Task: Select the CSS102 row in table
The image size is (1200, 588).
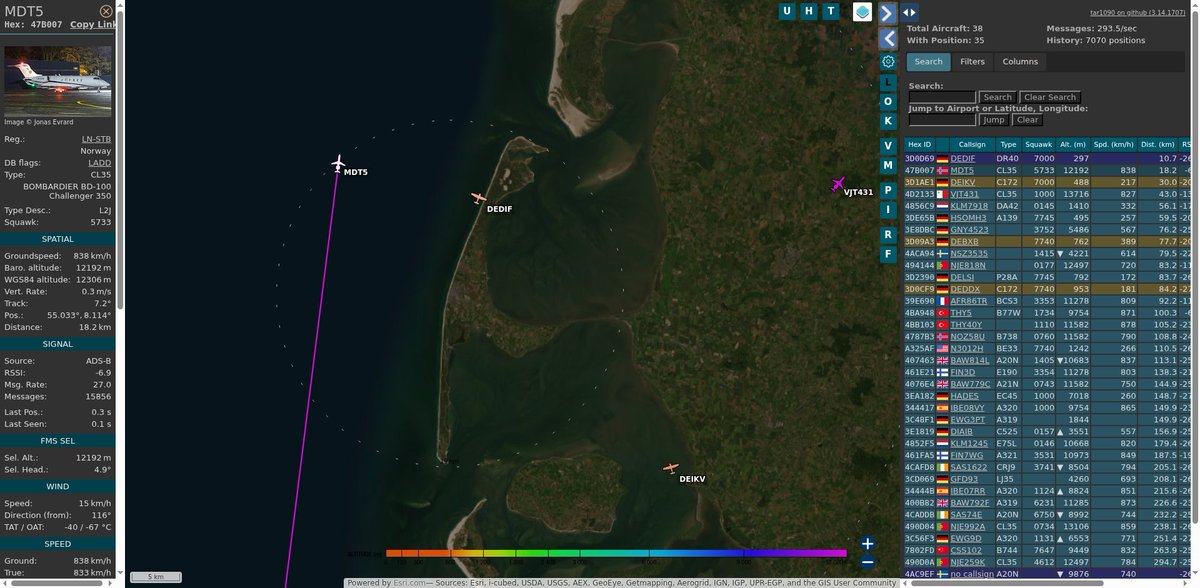Action: click(x=1047, y=549)
